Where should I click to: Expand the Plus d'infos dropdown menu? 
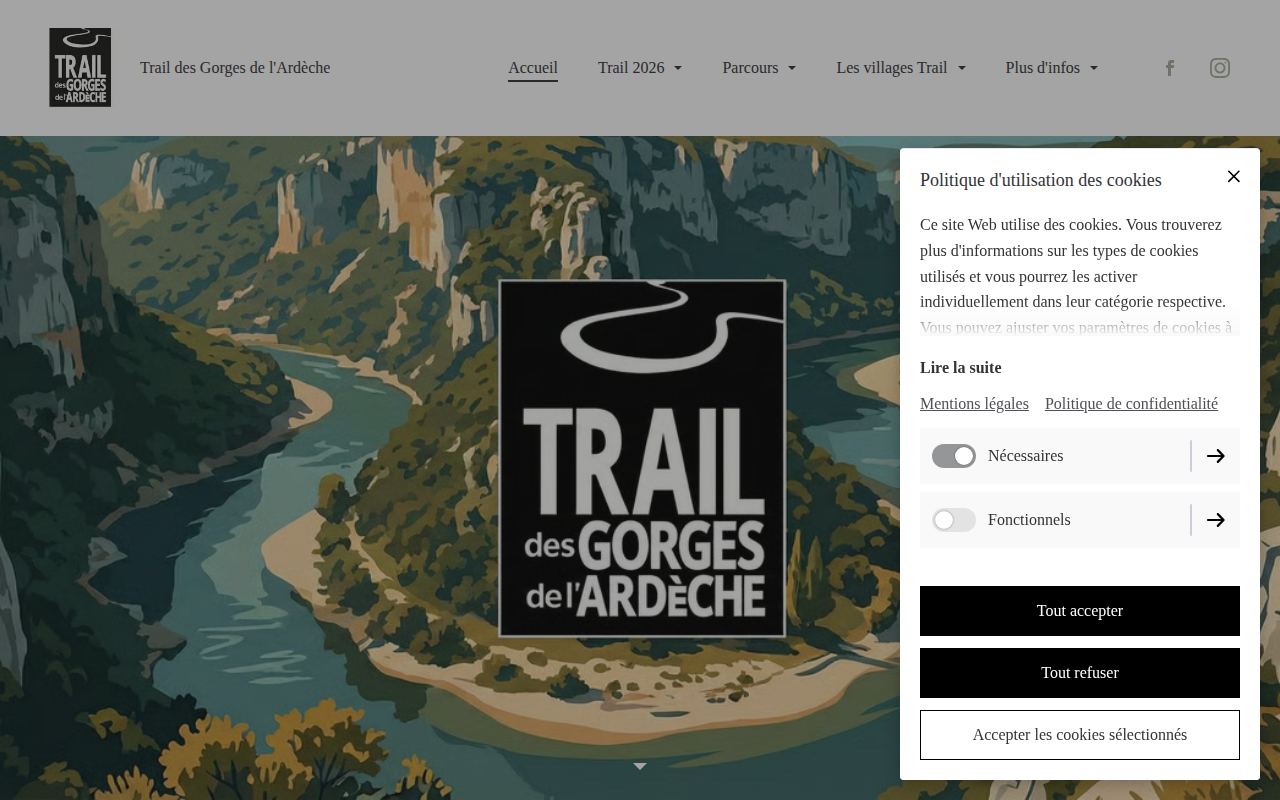(1052, 68)
